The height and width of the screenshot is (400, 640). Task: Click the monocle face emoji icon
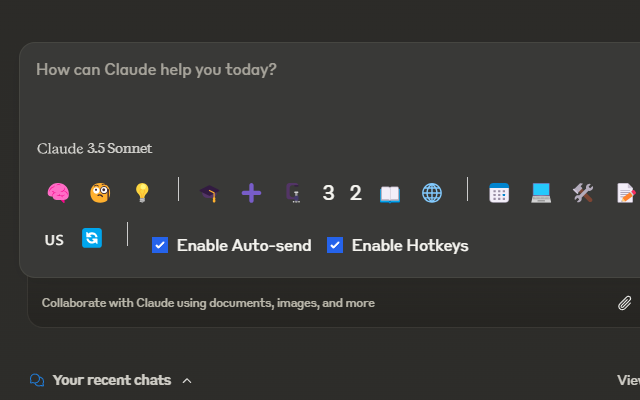99,193
